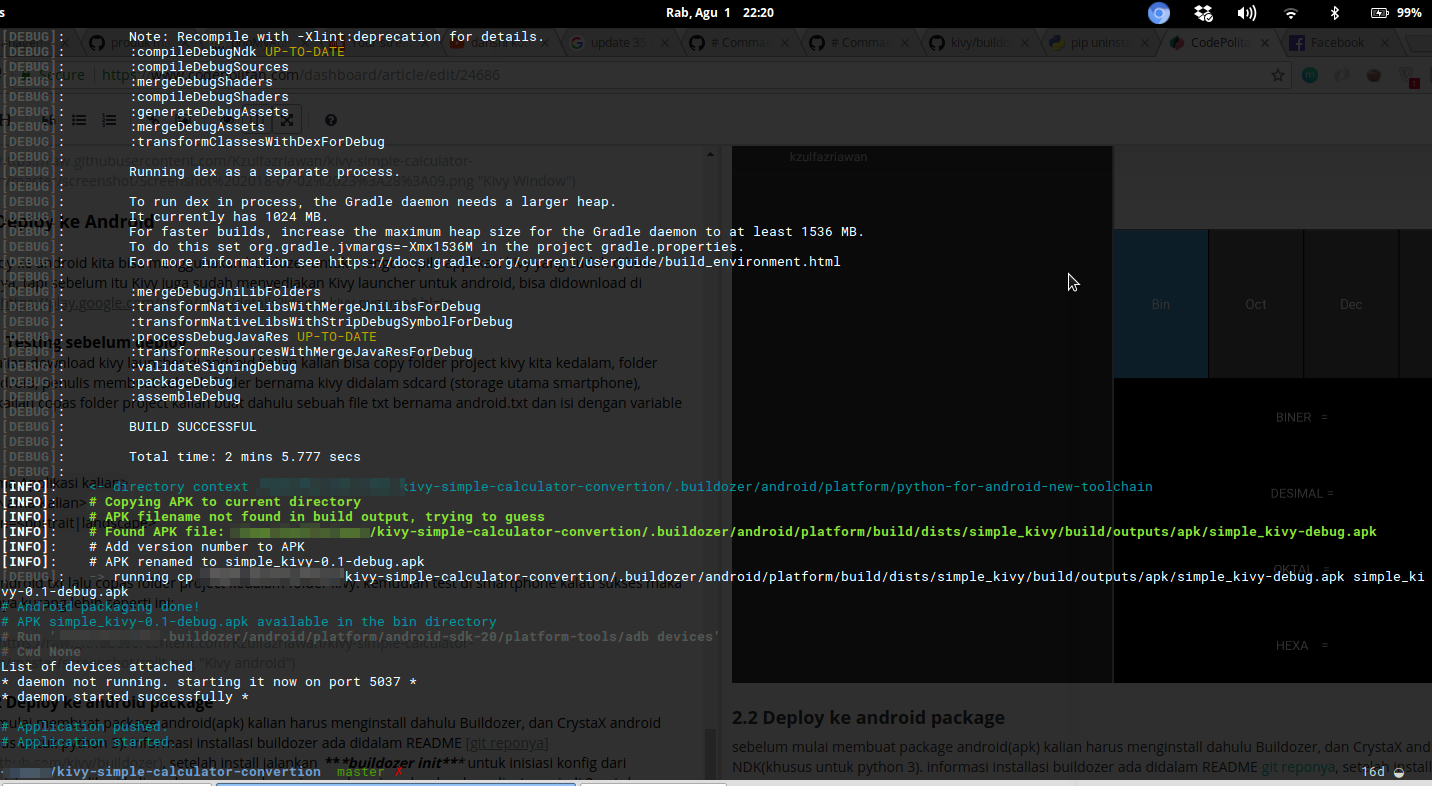Open the '[git reponya]' link in the editor pane
The width and height of the screenshot is (1432, 786).
click(507, 743)
